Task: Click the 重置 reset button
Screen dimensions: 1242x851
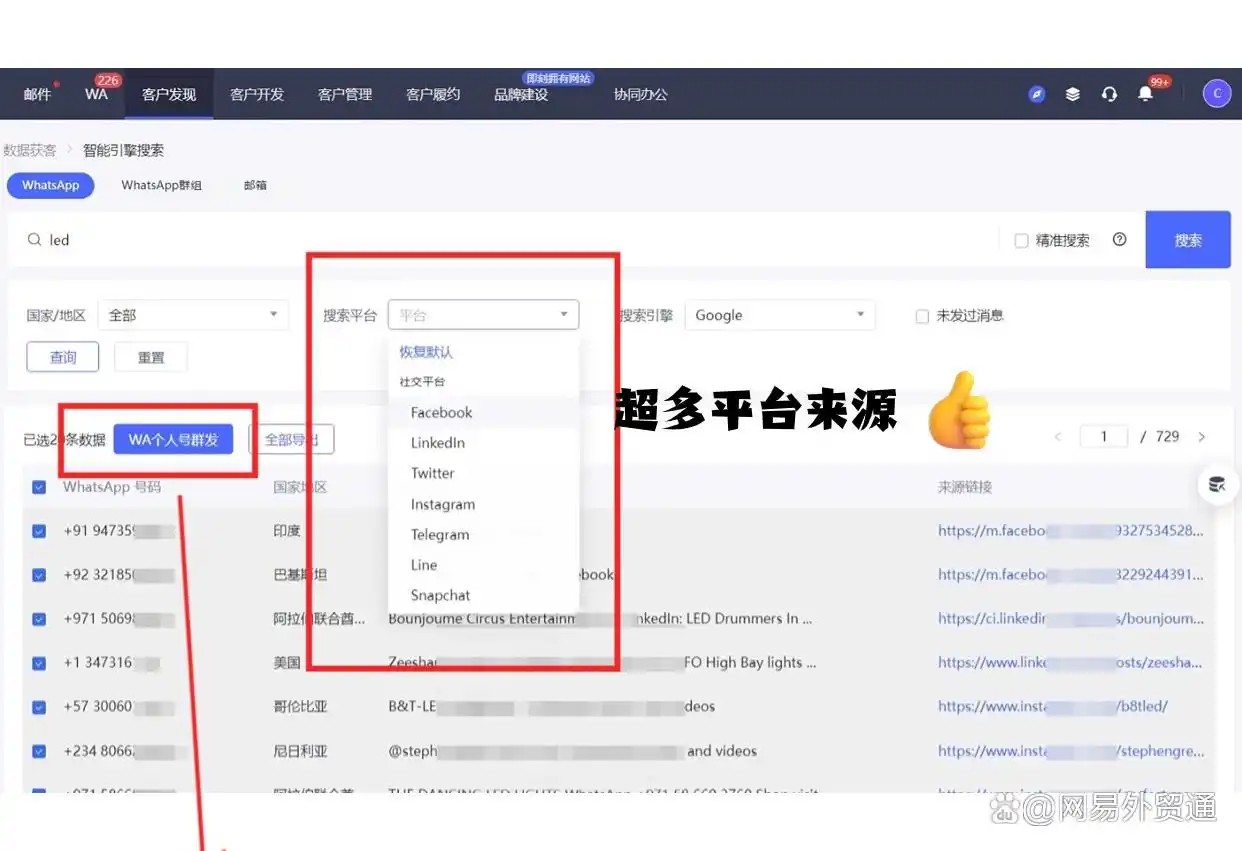Action: click(x=150, y=357)
